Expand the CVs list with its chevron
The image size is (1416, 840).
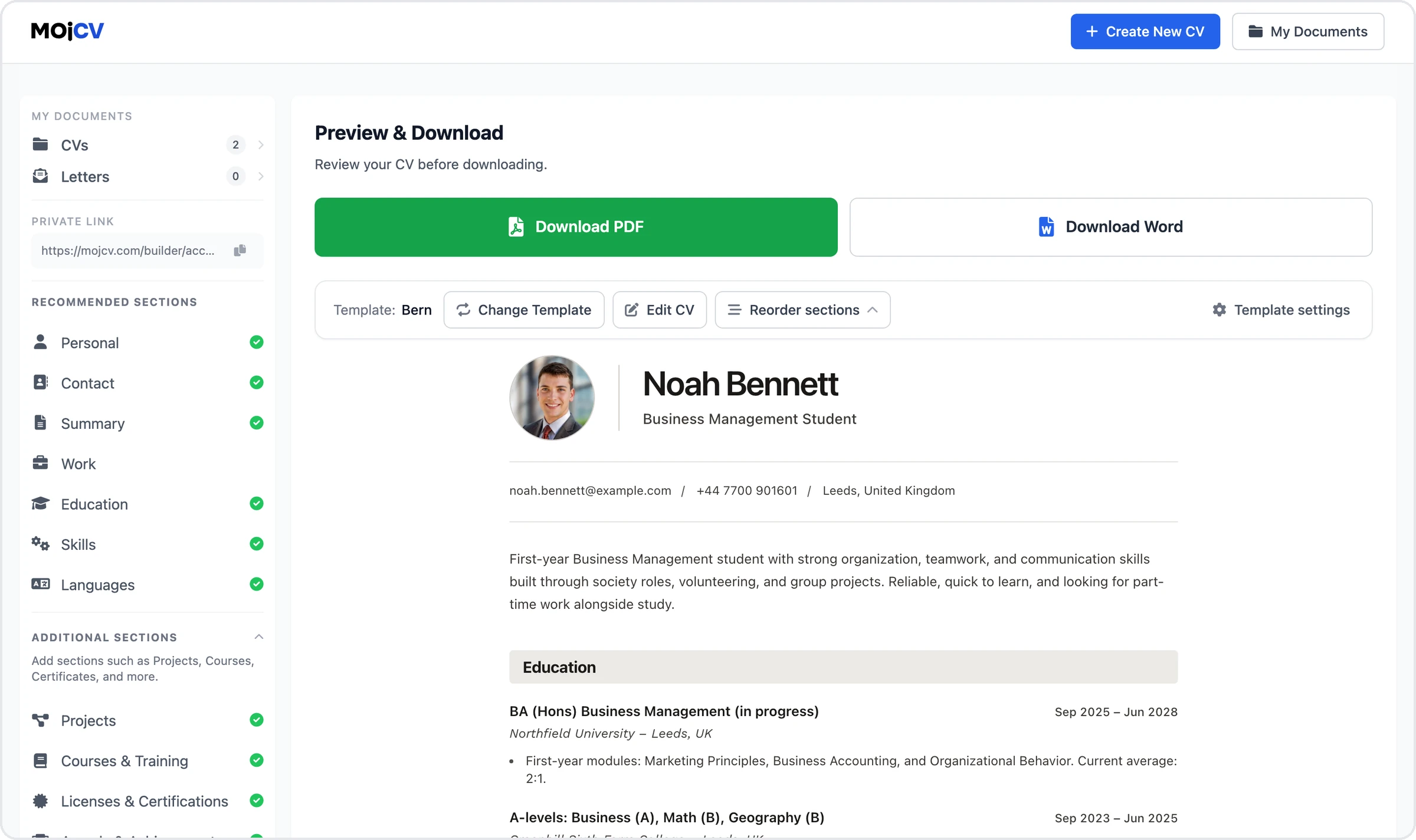[x=261, y=145]
